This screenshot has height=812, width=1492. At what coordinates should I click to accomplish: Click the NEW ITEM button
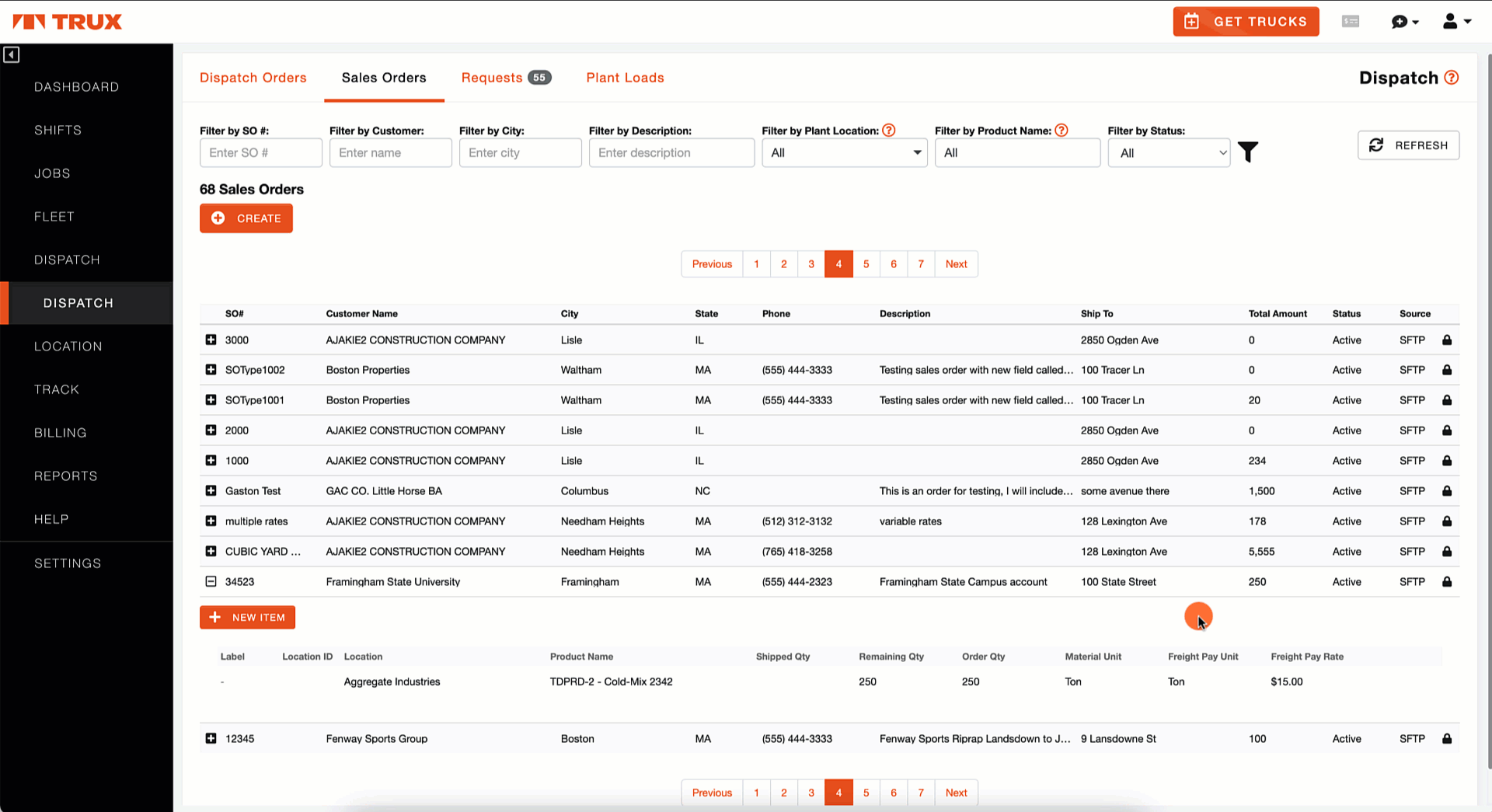[x=247, y=618]
